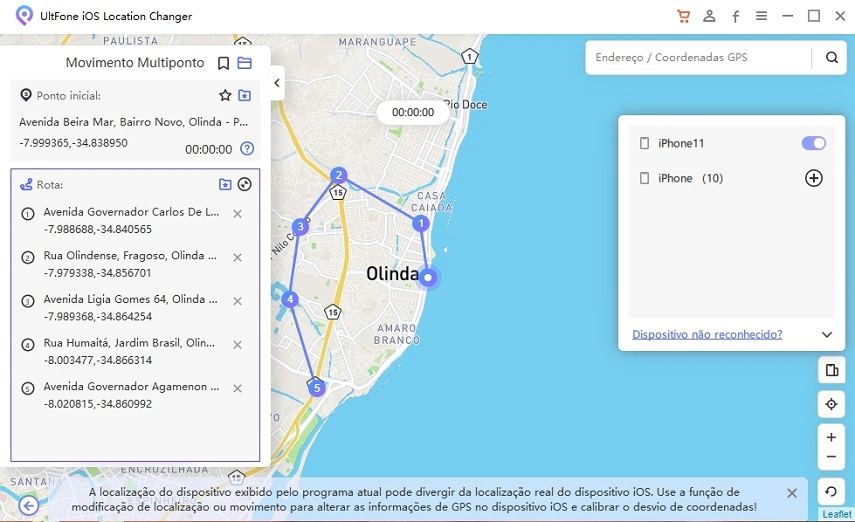Image resolution: width=855 pixels, height=522 pixels.
Task: Open the Dispositivo não reconhecido? link
Action: tap(707, 334)
